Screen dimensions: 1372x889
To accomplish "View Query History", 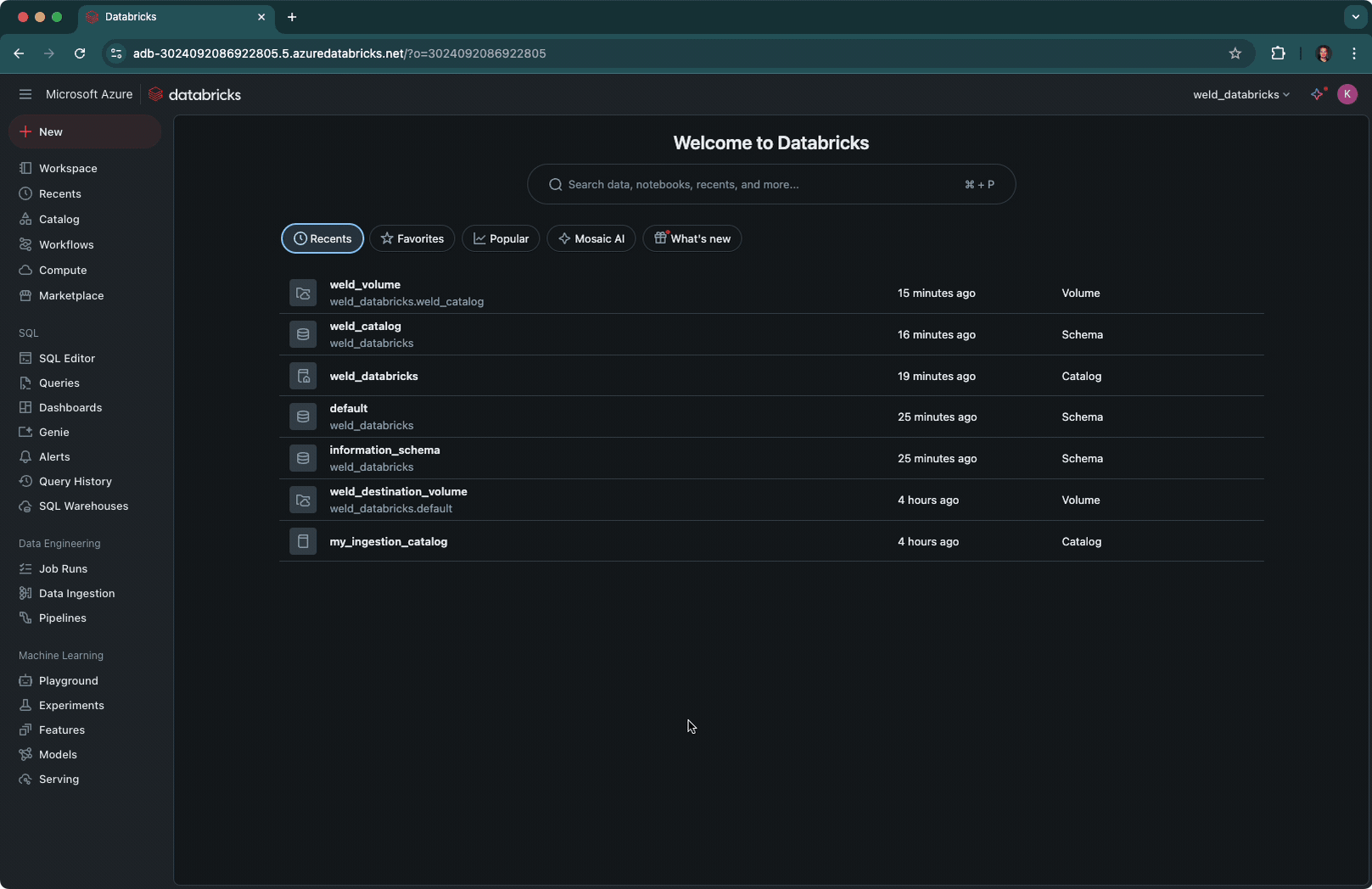I will pyautogui.click(x=75, y=481).
